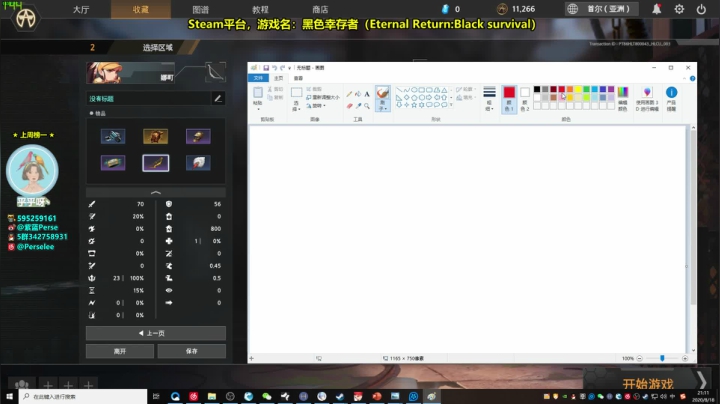720x404 pixels.
Task: Open the Shop tab in game
Action: click(x=320, y=9)
